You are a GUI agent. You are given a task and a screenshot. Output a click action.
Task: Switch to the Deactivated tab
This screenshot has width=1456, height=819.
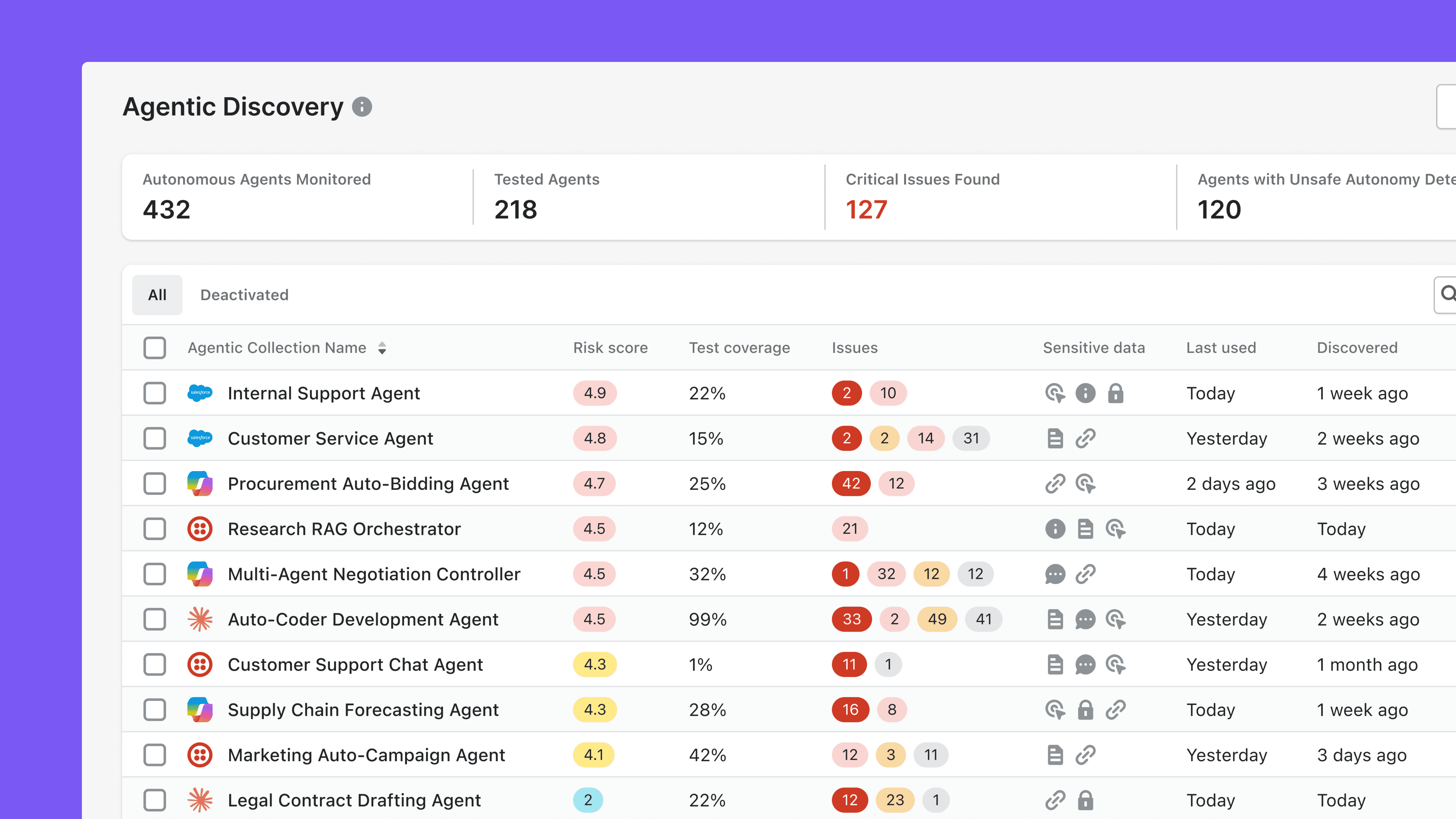[x=244, y=294]
